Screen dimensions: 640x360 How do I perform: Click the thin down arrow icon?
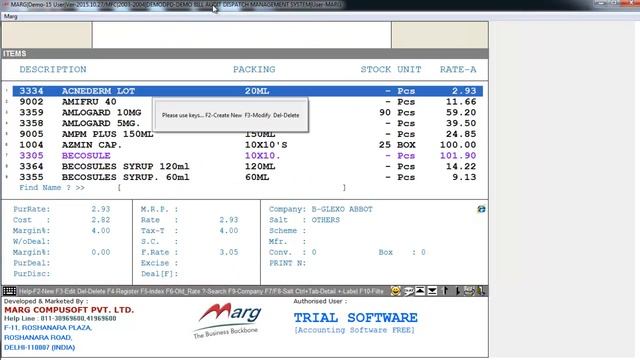(x=457, y=291)
